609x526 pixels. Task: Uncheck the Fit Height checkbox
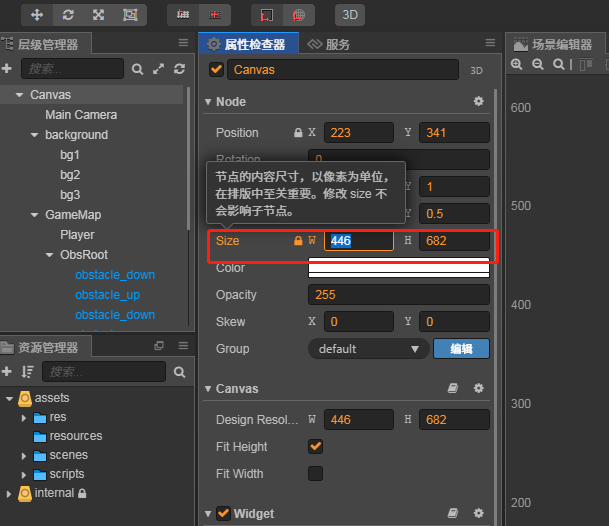pyautogui.click(x=315, y=446)
